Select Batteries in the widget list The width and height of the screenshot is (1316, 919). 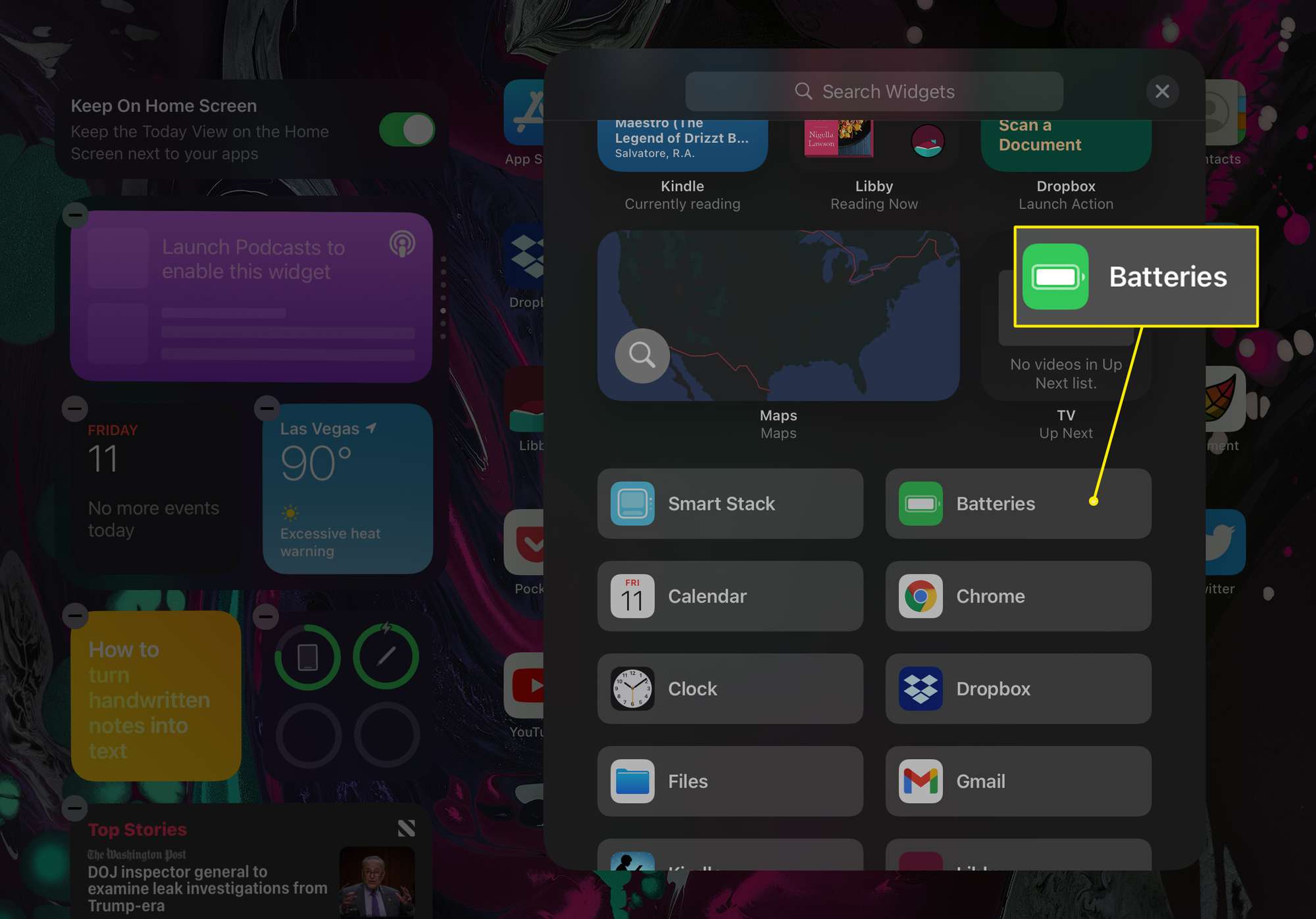point(1018,504)
